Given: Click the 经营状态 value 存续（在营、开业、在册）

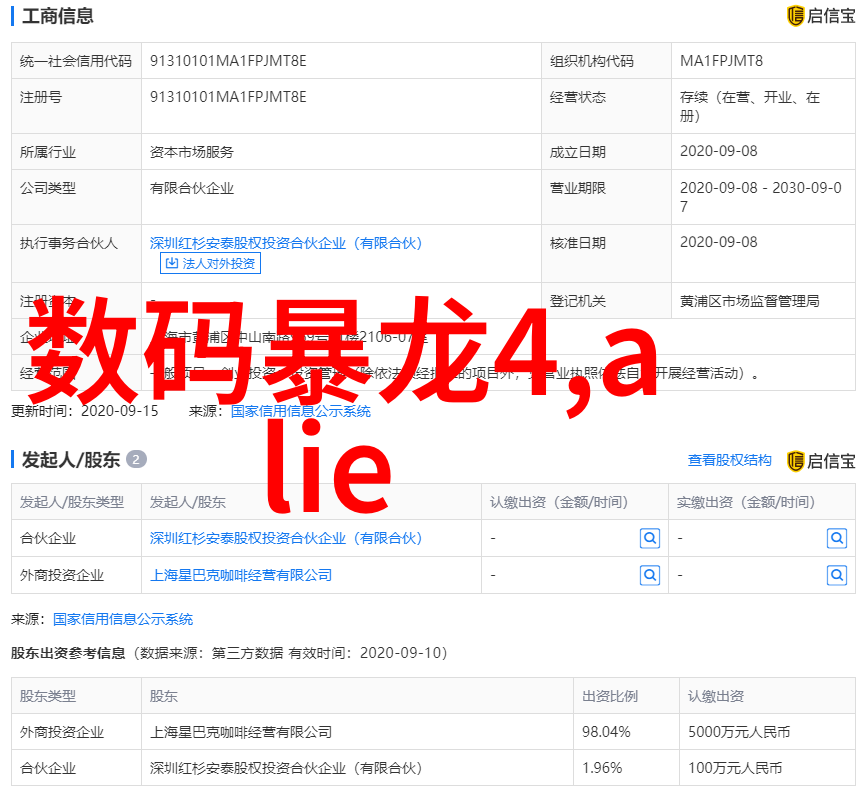Looking at the screenshot, I should pyautogui.click(x=749, y=106).
